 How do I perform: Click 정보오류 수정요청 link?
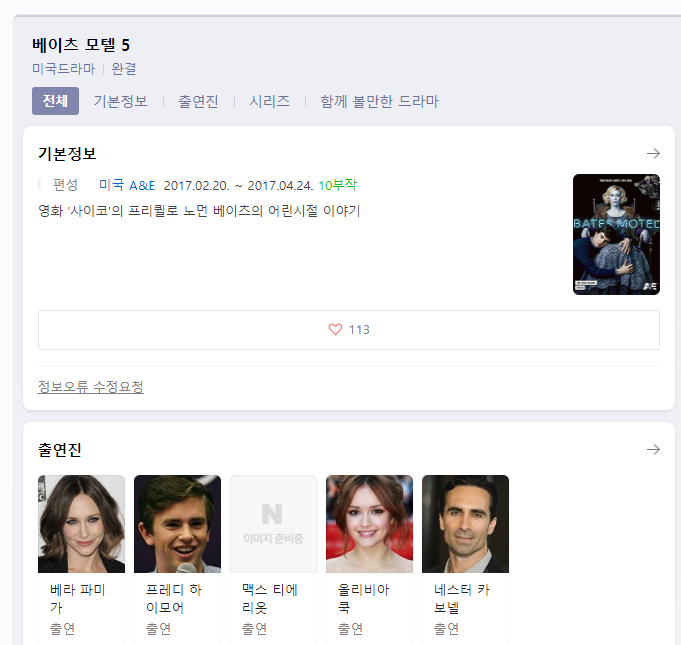(x=90, y=387)
